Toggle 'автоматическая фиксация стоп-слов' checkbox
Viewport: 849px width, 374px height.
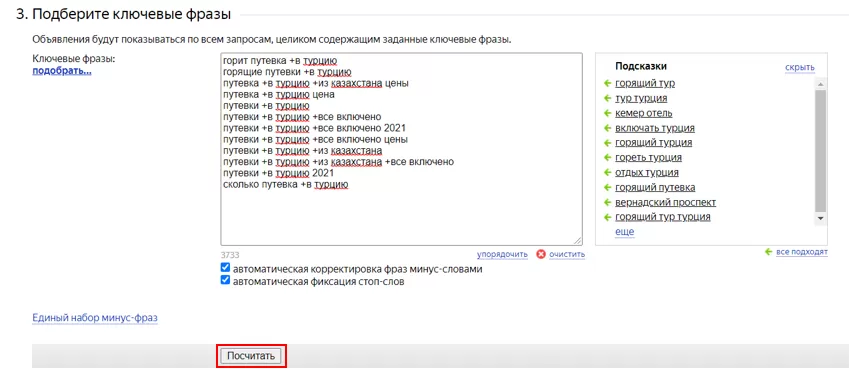[225, 281]
